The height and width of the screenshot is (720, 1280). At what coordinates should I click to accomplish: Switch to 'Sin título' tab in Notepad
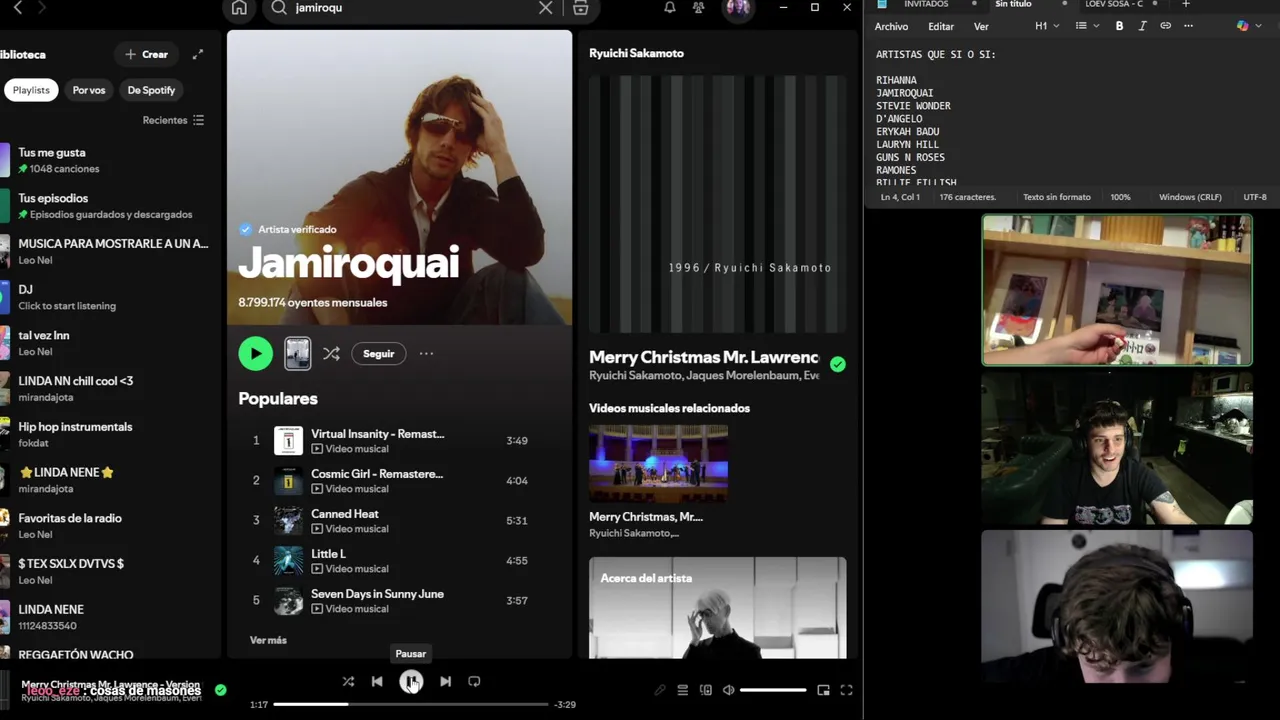pyautogui.click(x=1013, y=4)
